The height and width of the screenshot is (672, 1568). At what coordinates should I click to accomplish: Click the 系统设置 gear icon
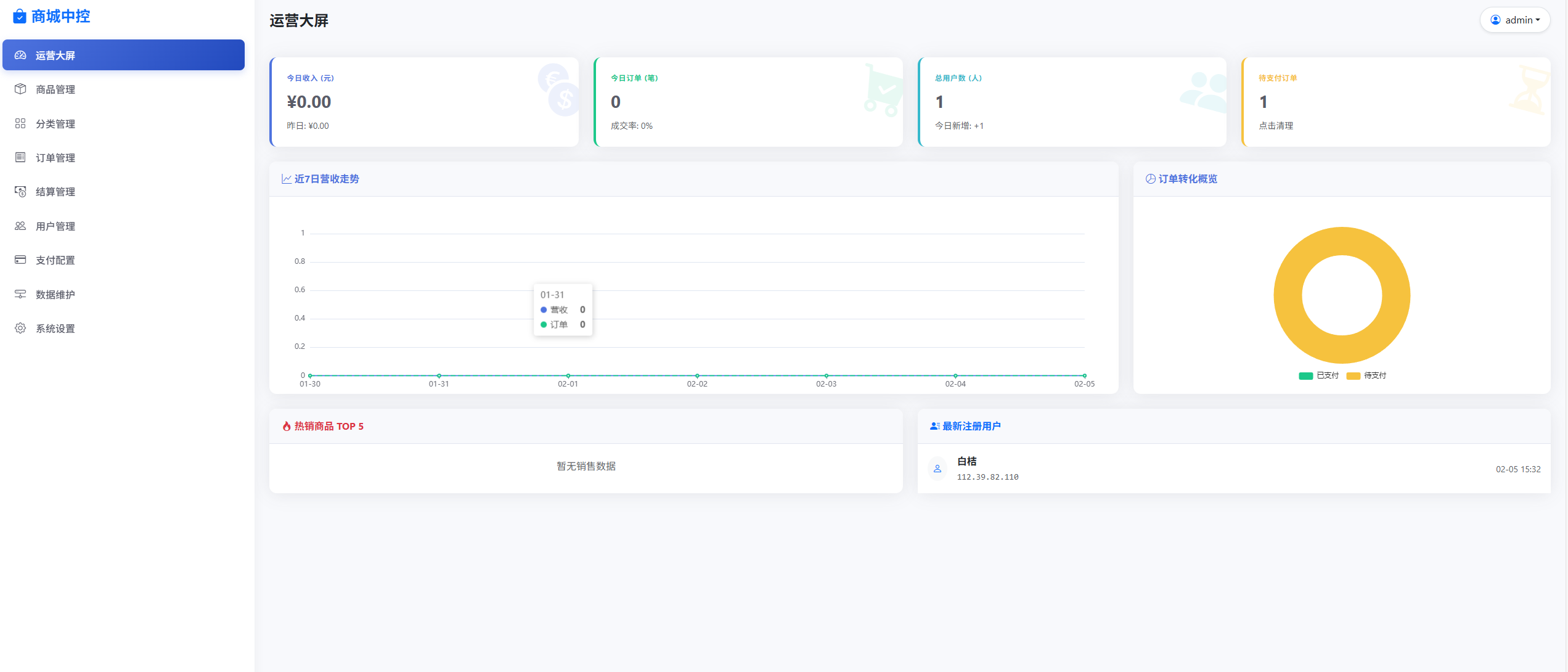(20, 329)
